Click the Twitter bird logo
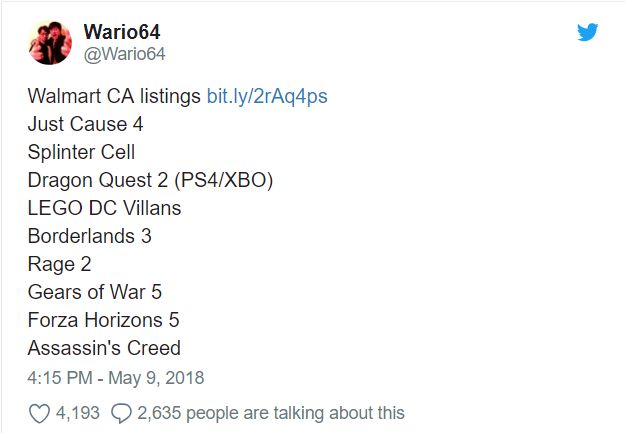The image size is (625, 433). (588, 33)
